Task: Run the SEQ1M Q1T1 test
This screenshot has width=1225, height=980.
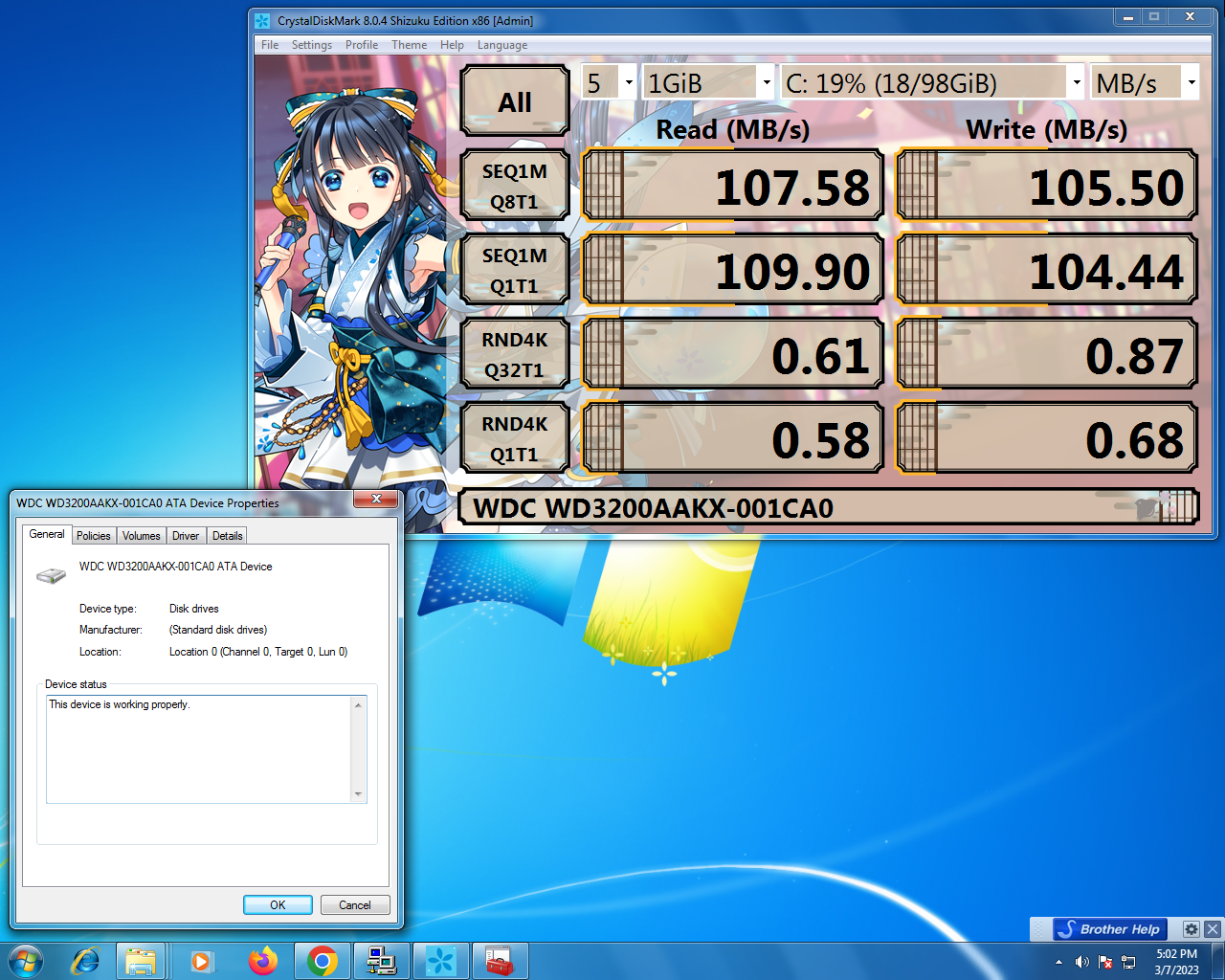Action: (515, 270)
